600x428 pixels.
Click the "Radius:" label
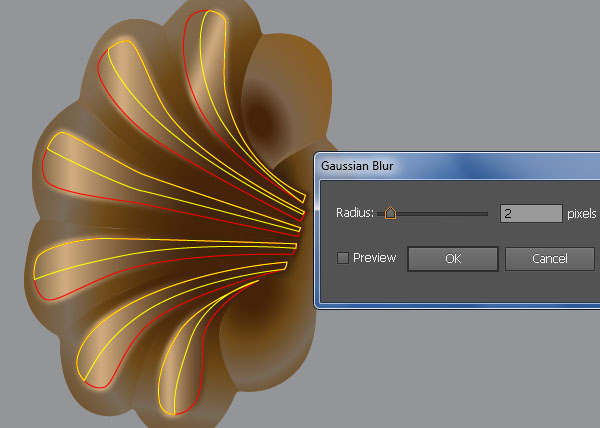coord(355,213)
